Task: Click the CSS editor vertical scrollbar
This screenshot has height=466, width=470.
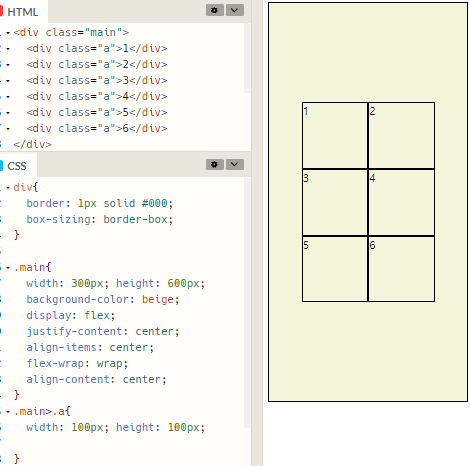Action: click(247, 303)
